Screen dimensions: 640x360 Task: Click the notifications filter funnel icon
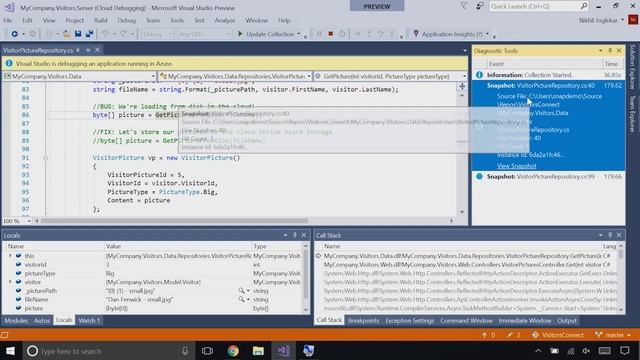[x=464, y=6]
